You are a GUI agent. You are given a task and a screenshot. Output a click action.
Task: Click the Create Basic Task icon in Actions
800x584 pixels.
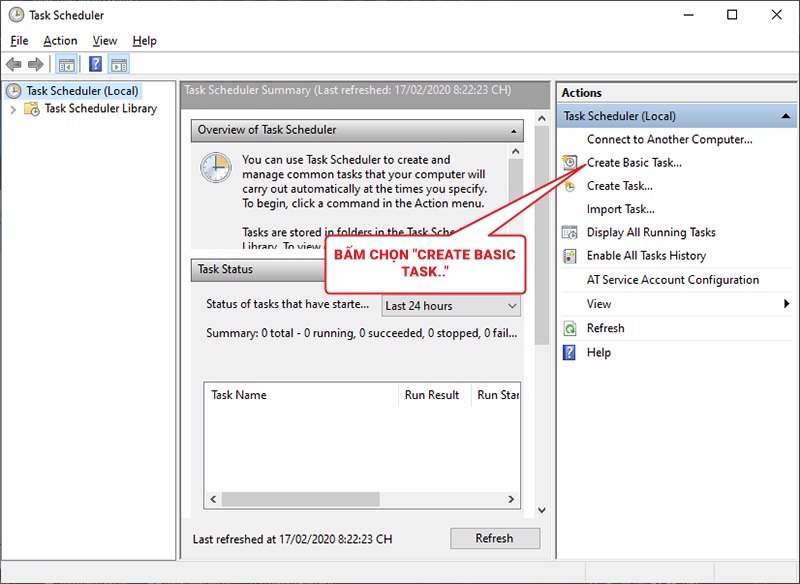click(569, 163)
